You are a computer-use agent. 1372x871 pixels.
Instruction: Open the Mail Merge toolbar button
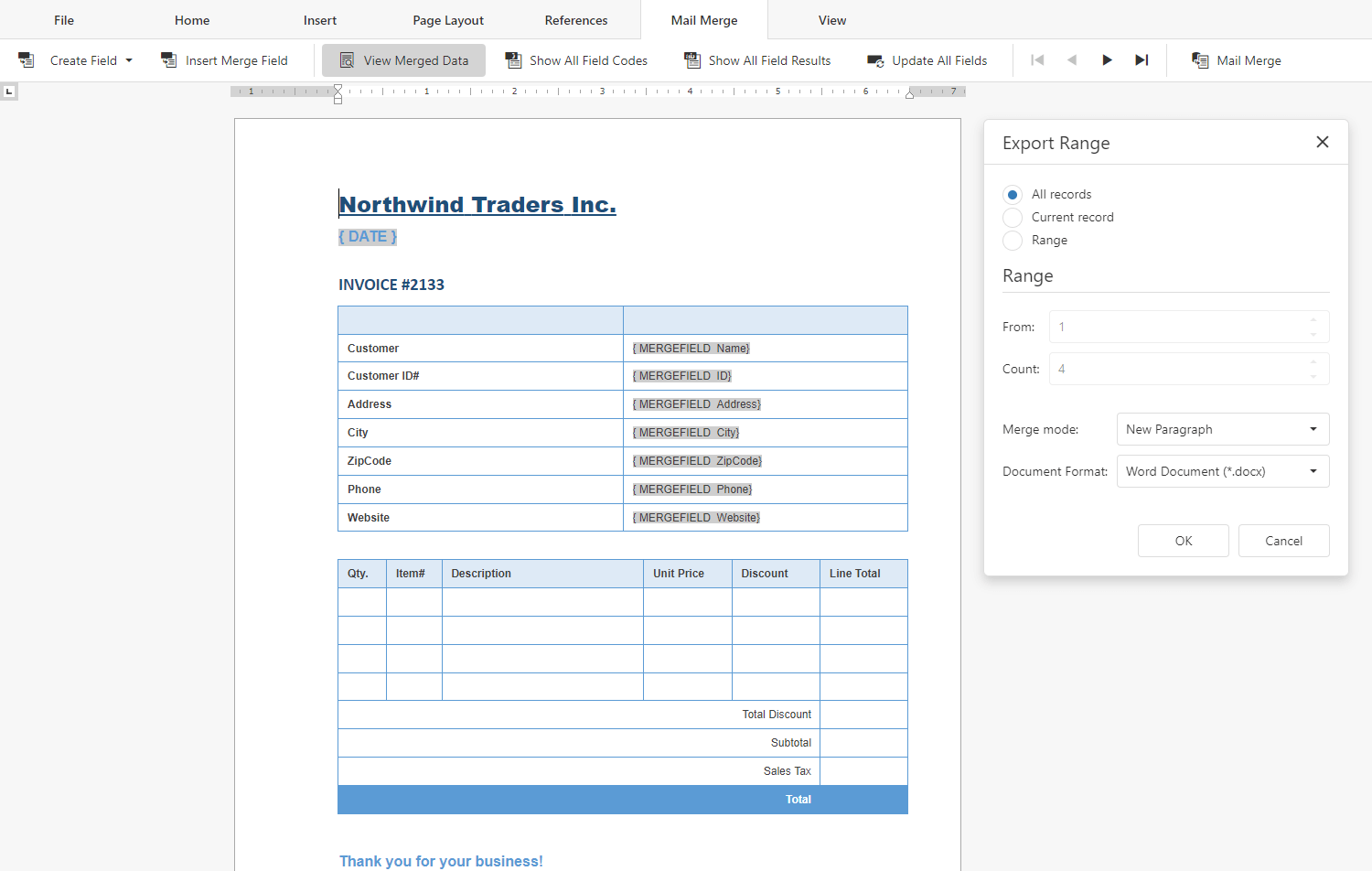click(x=1237, y=60)
